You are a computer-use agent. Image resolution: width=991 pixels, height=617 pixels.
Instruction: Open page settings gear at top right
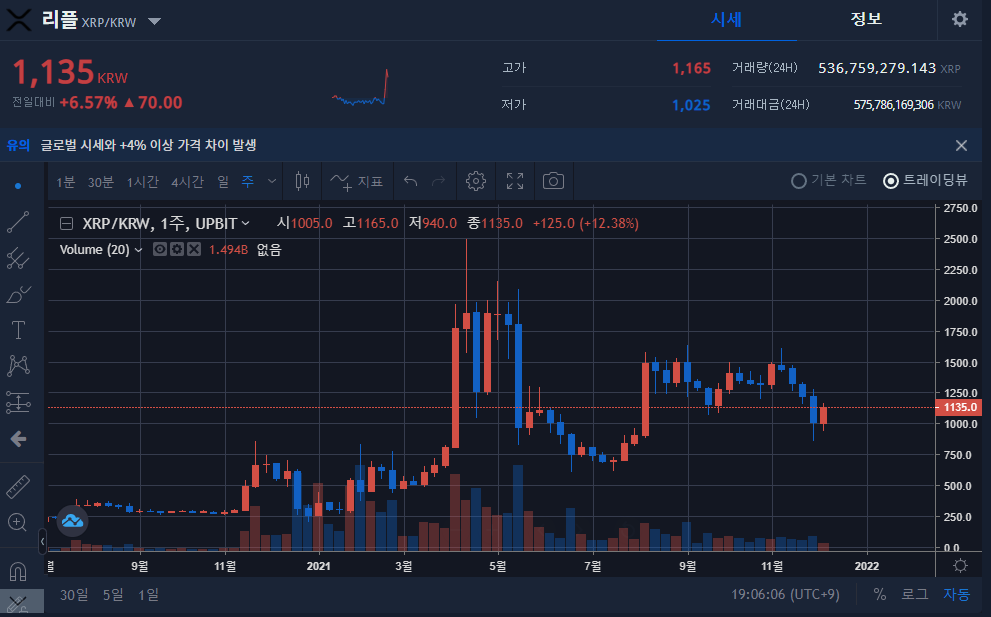tap(960, 19)
